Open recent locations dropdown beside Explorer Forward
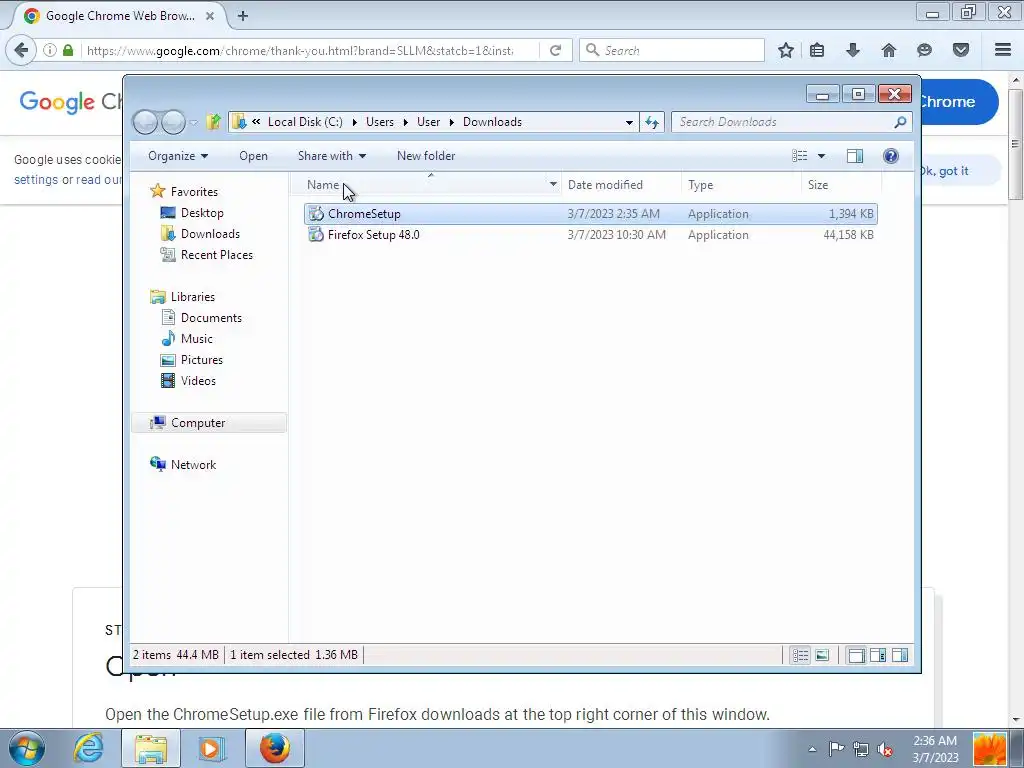Screen dimensions: 1024x768 (193, 122)
